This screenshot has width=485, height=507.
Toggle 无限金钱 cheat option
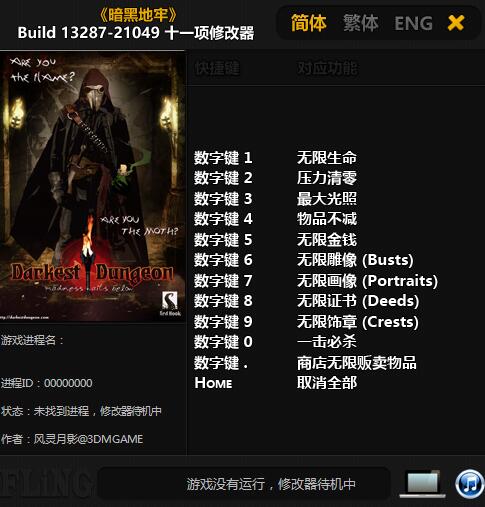coord(327,240)
